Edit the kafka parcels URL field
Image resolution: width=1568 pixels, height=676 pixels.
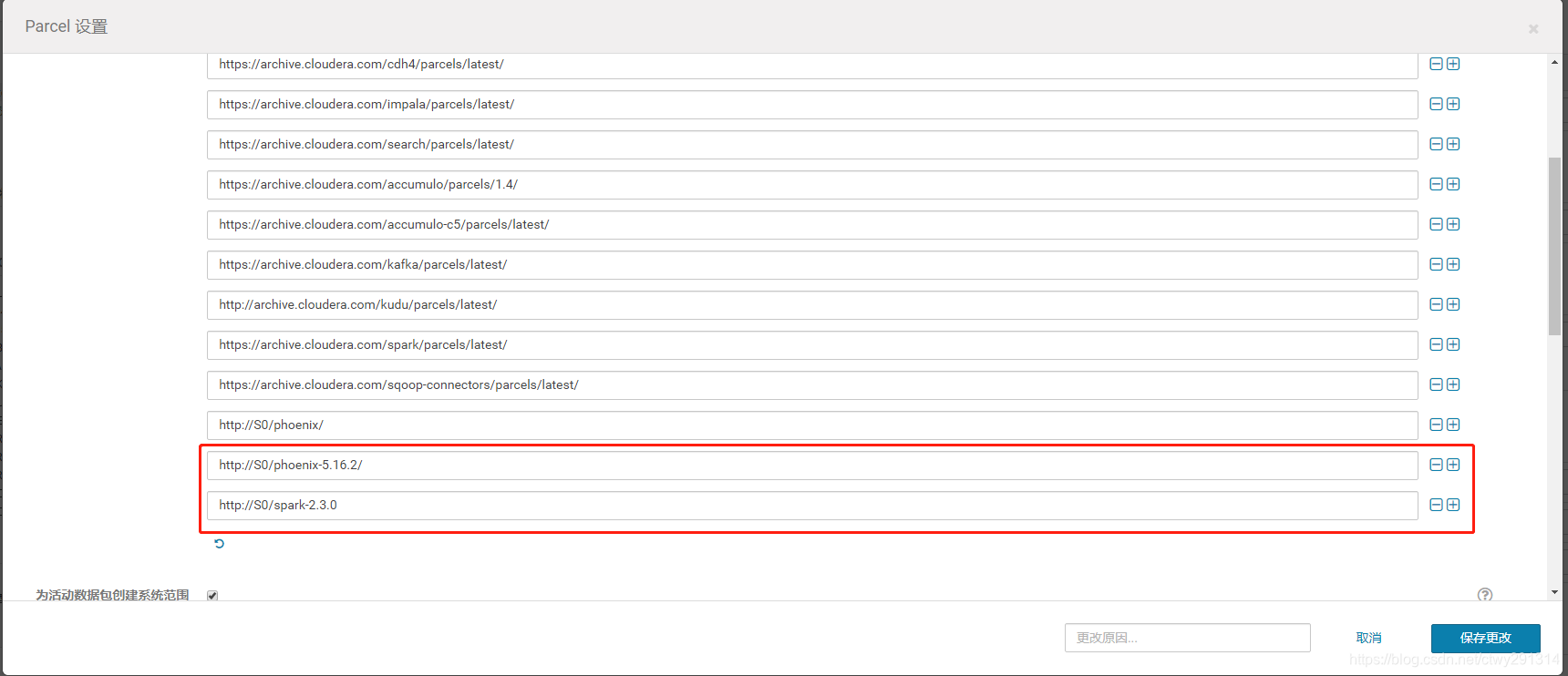(812, 265)
